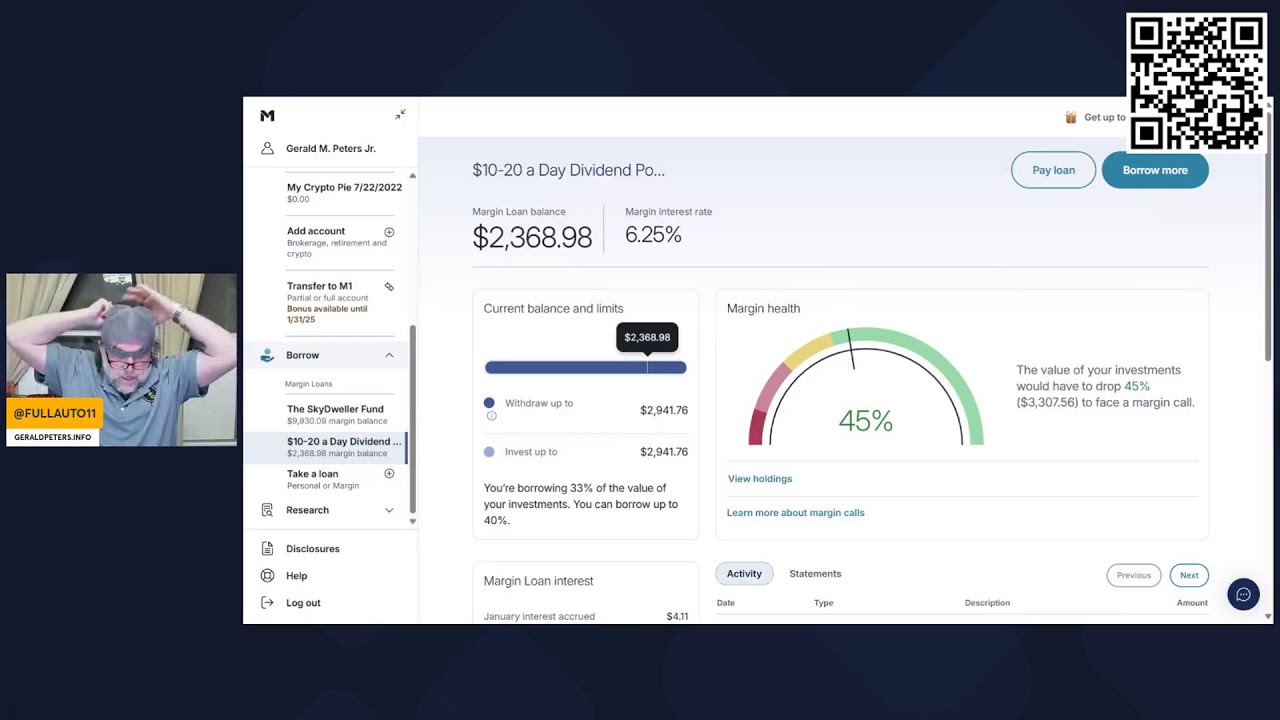Click the Description column header
The height and width of the screenshot is (720, 1280).
tap(987, 603)
